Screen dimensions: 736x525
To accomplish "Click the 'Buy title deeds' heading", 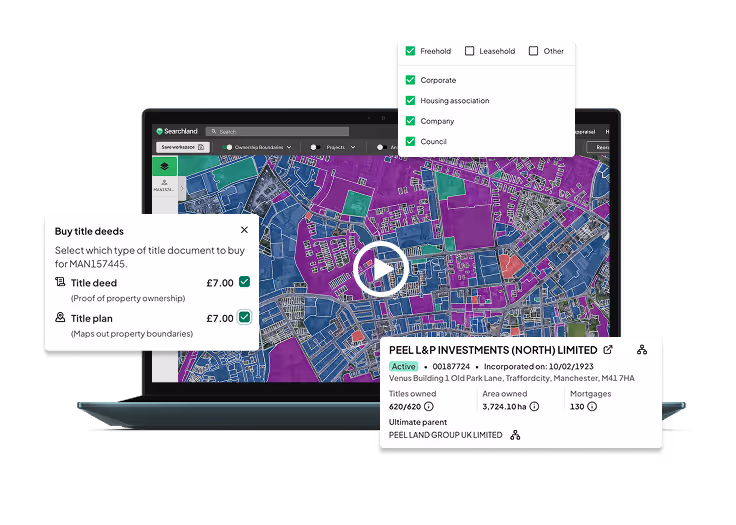I will tap(89, 231).
